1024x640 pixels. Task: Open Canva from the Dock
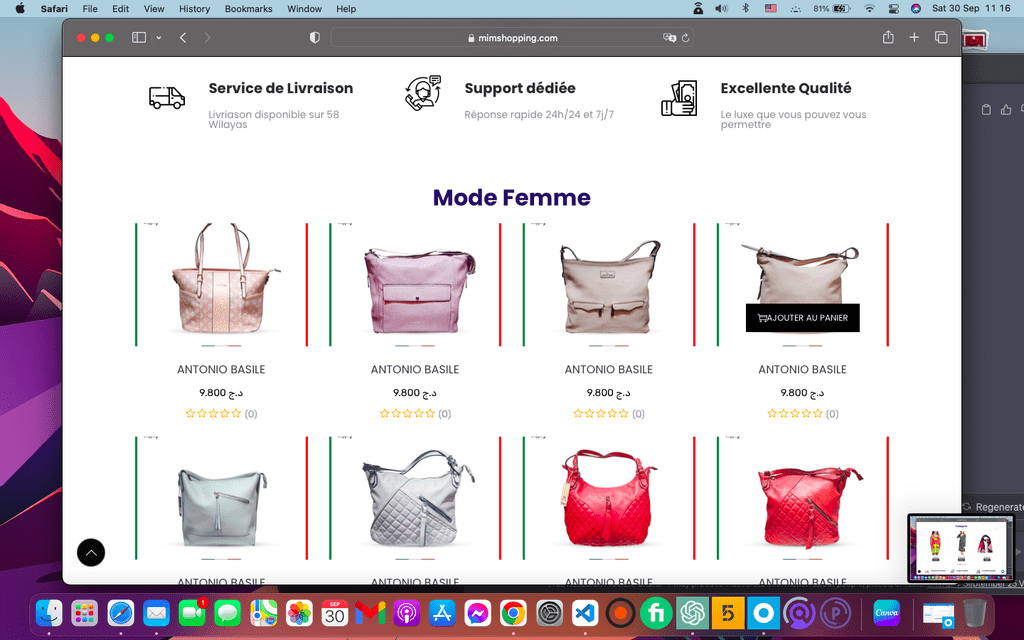click(x=886, y=613)
